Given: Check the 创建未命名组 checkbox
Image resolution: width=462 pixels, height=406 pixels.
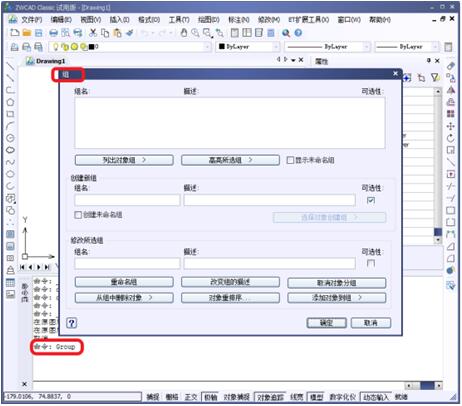Looking at the screenshot, I should coord(78,215).
